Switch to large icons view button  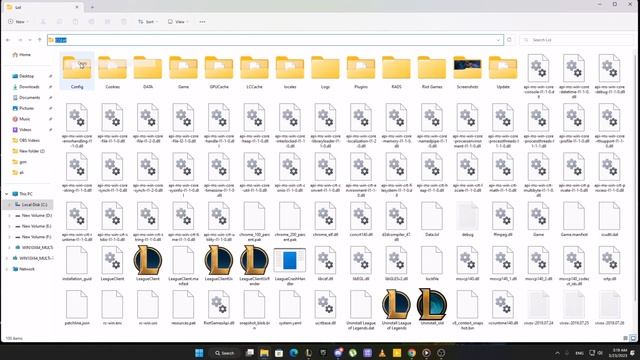click(x=633, y=338)
